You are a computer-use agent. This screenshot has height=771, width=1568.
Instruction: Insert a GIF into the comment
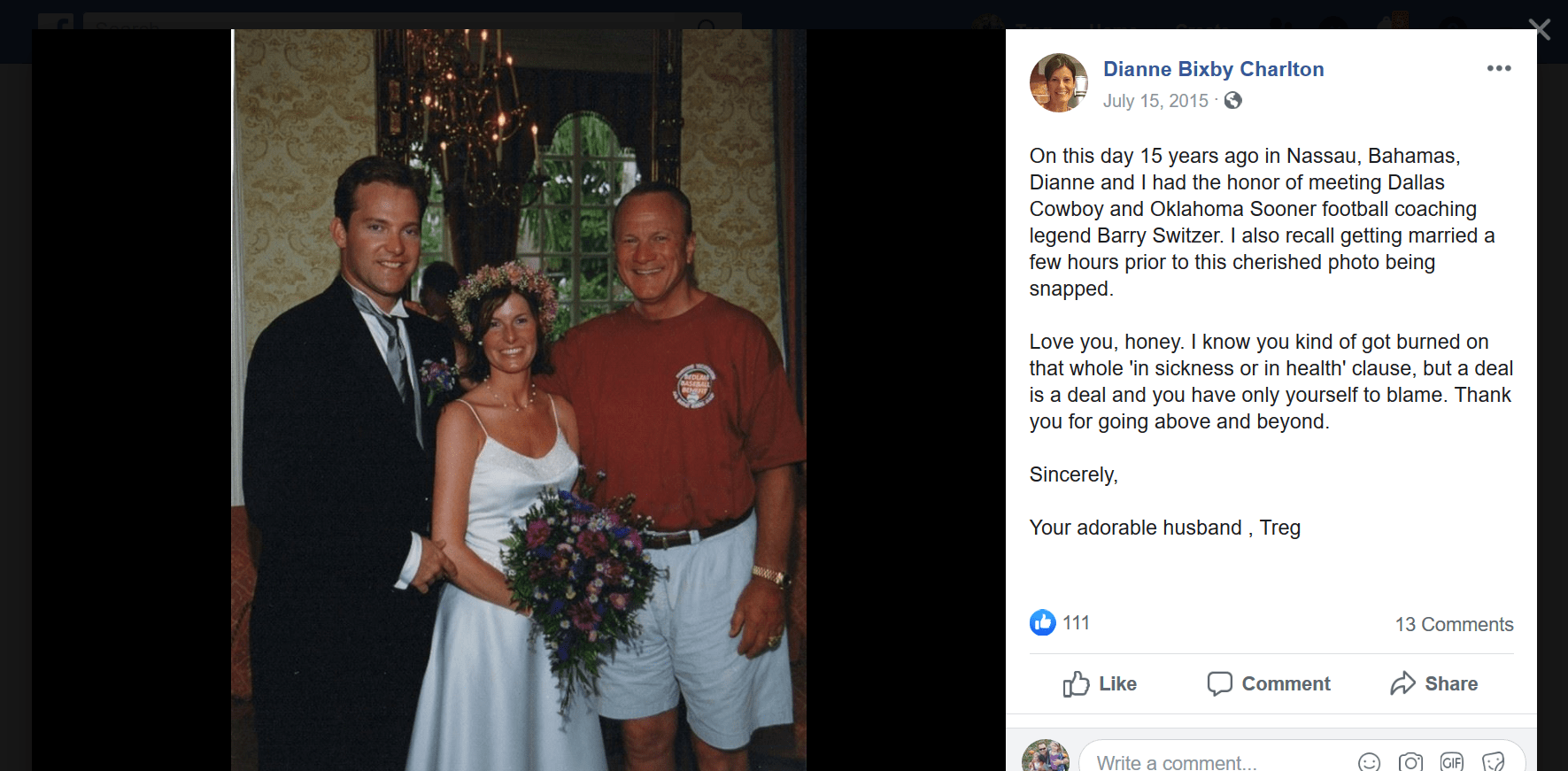1452,762
